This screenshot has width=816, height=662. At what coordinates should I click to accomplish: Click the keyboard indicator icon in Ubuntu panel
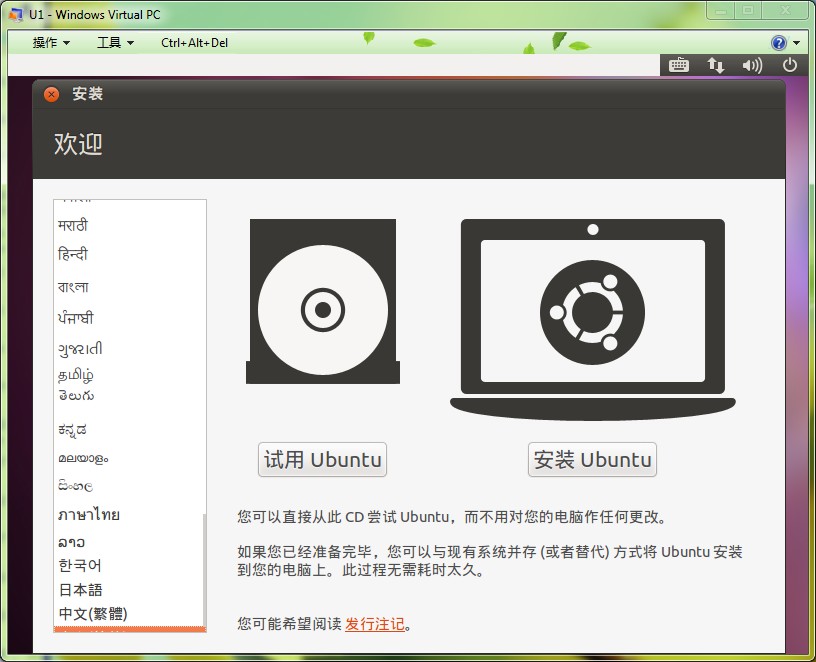tap(679, 65)
